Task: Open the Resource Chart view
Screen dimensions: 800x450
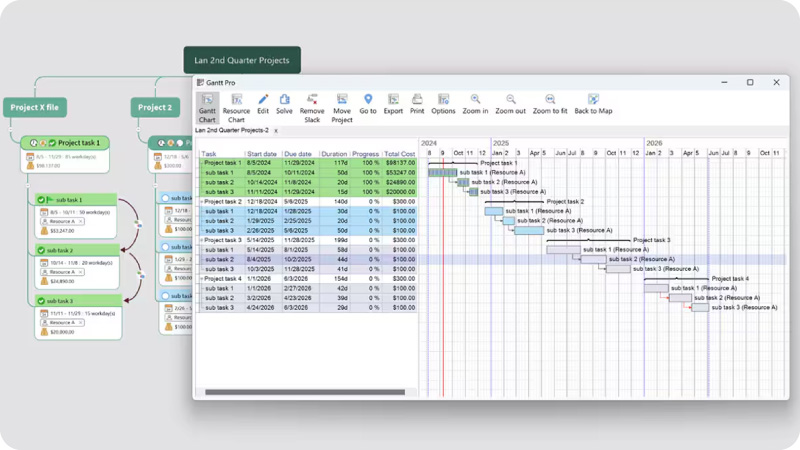Action: pyautogui.click(x=236, y=108)
